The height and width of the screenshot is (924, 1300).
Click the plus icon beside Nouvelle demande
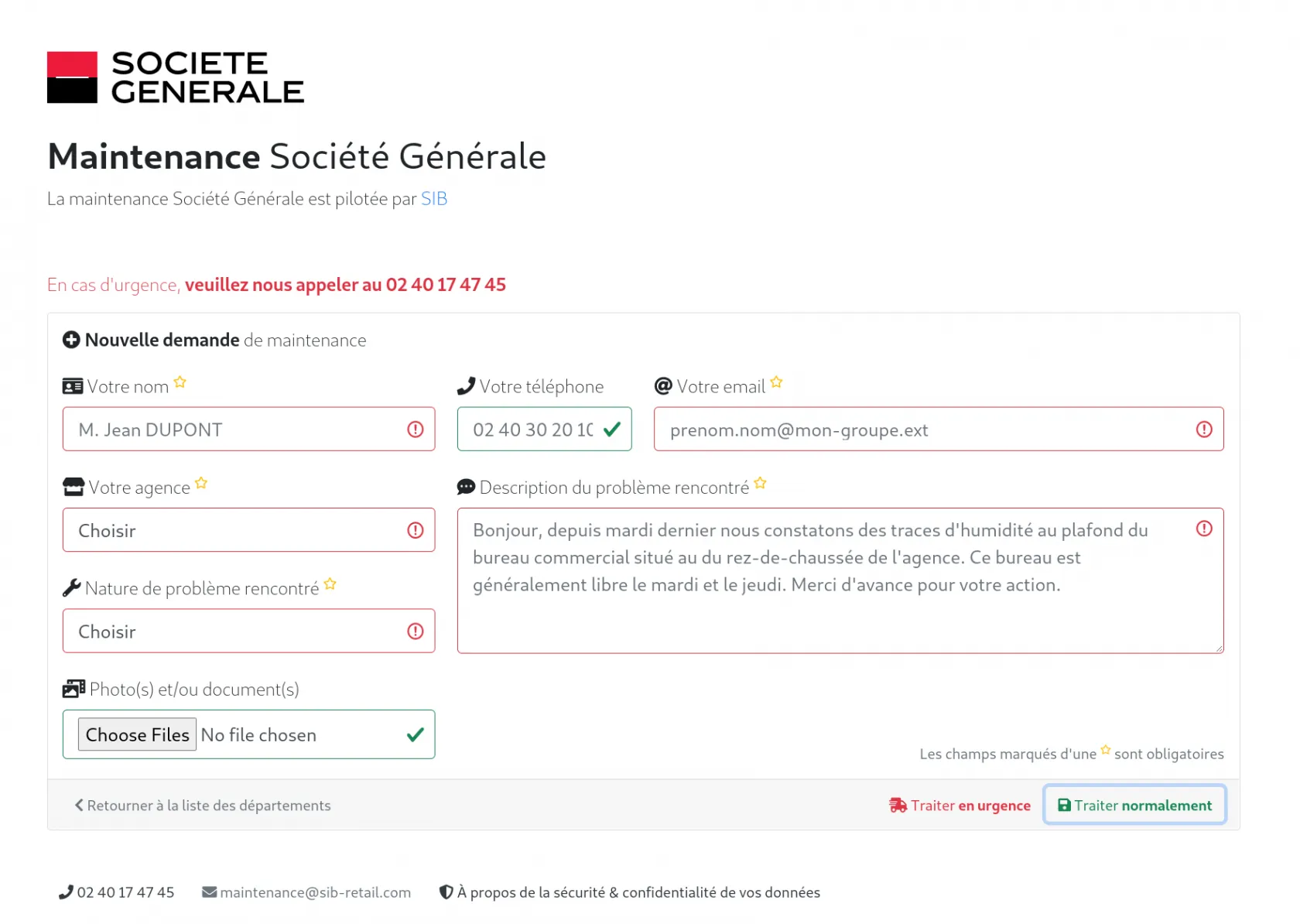coord(71,340)
